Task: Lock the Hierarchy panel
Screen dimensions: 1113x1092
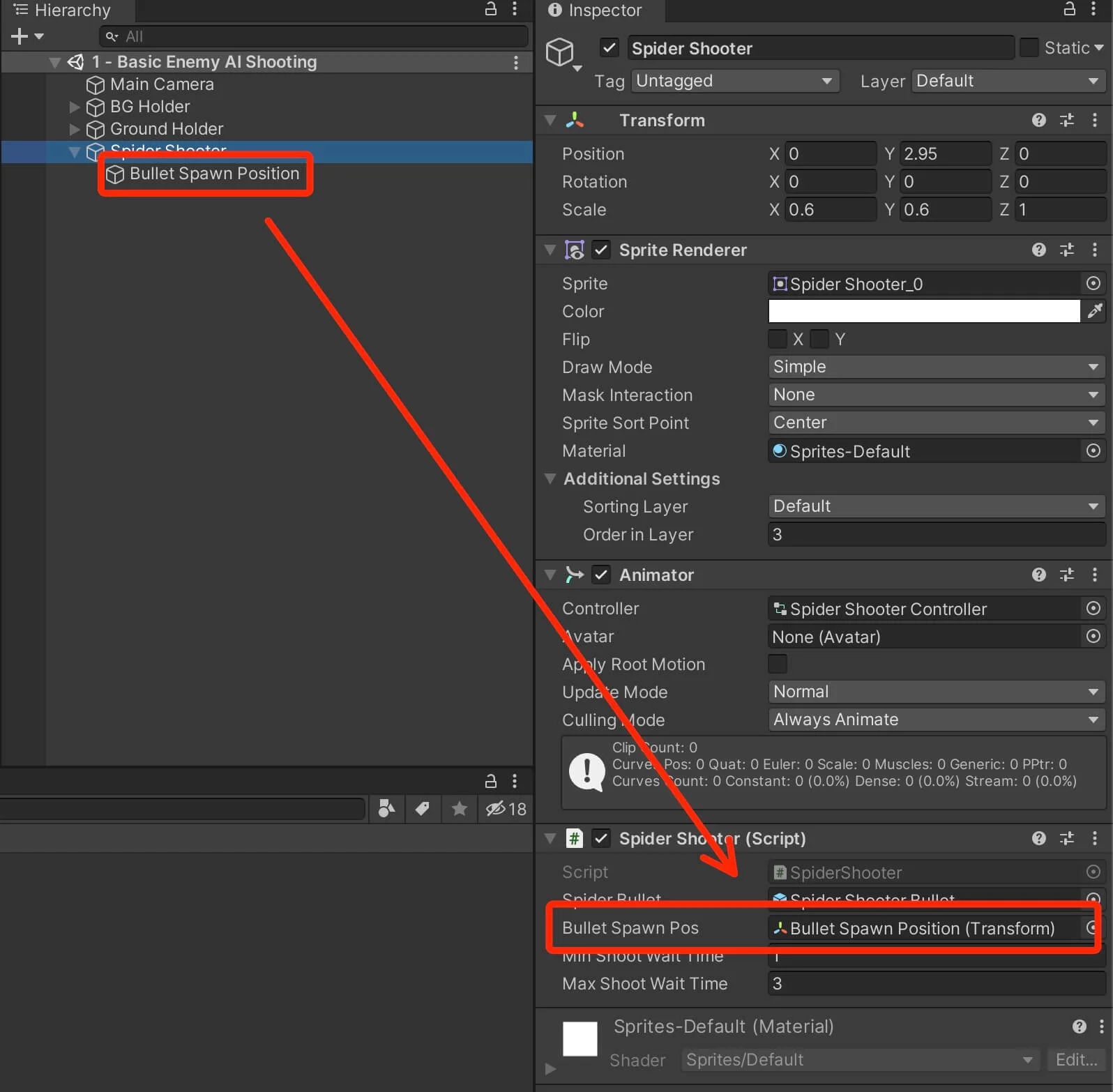Action: [491, 9]
